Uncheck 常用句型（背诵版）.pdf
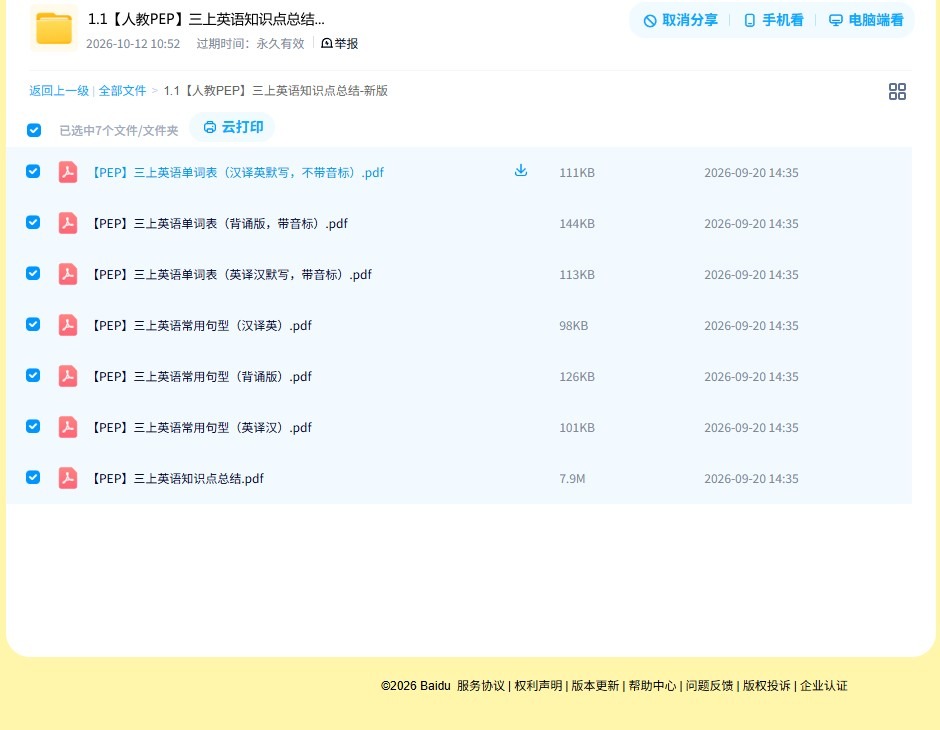This screenshot has height=730, width=940. tap(33, 375)
